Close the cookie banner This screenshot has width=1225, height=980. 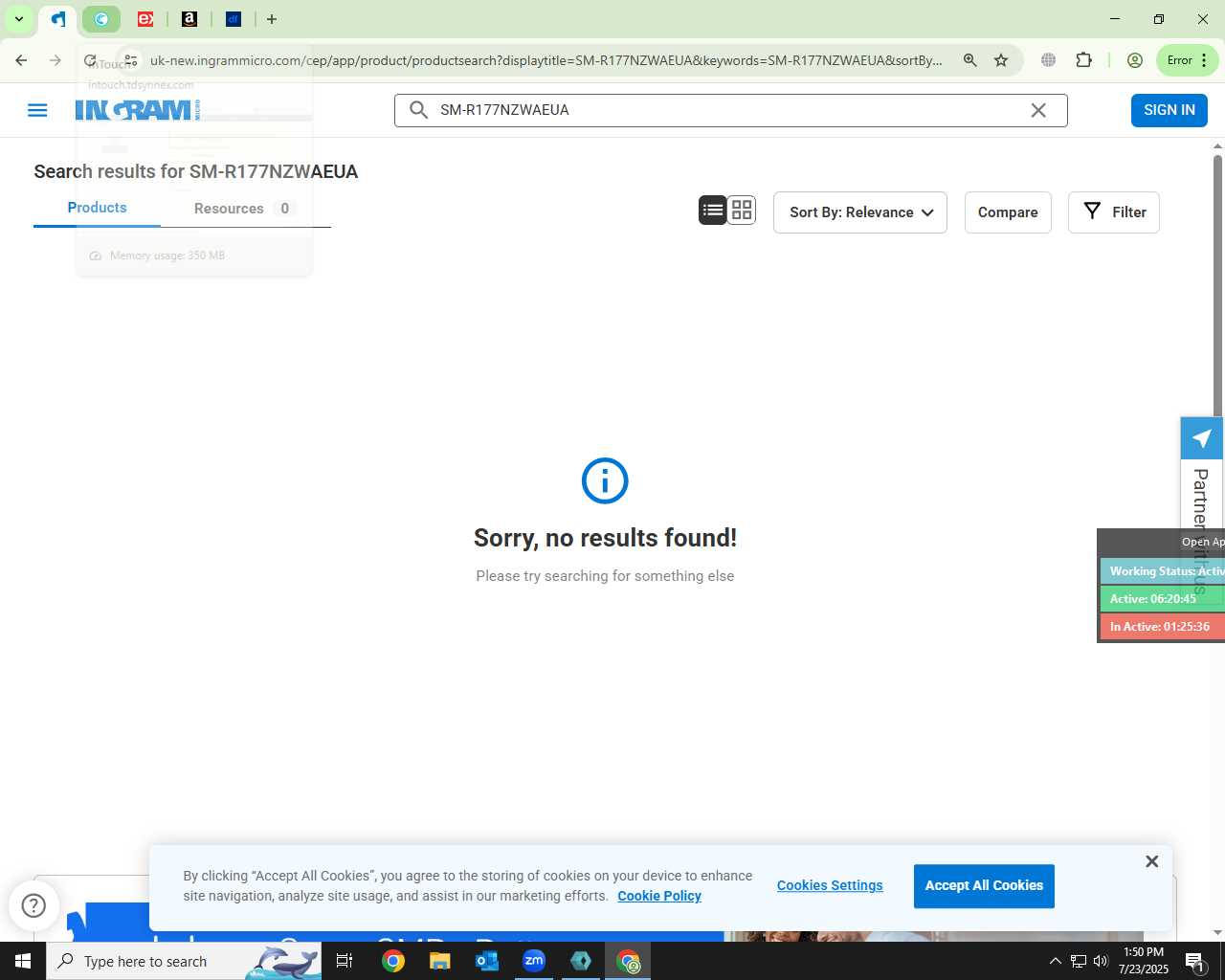click(1152, 861)
